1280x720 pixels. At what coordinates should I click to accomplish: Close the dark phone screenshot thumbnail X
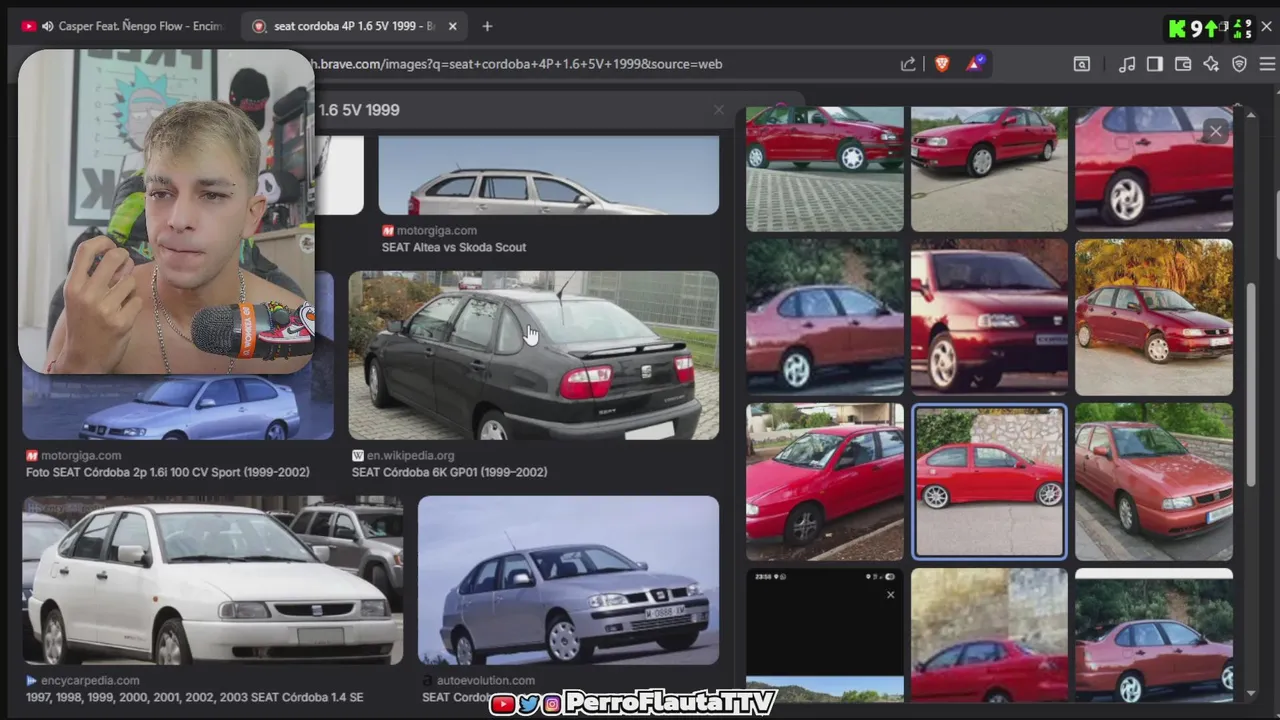click(x=890, y=595)
